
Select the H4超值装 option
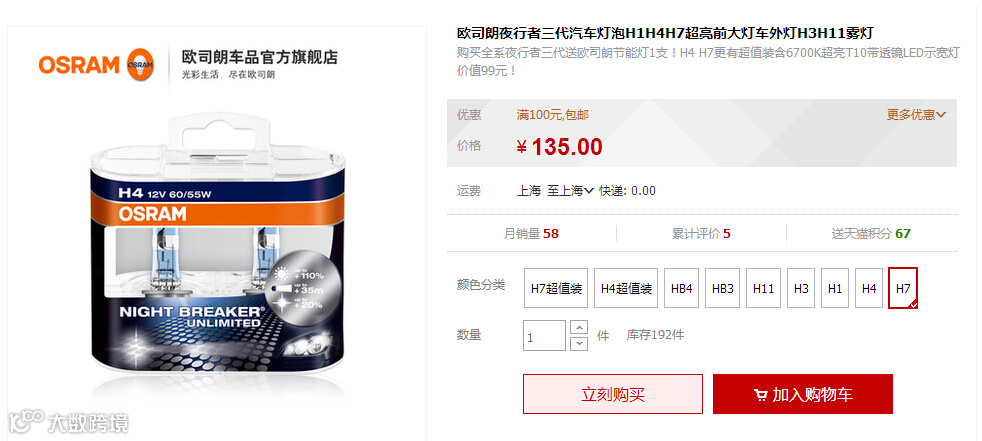(x=626, y=288)
